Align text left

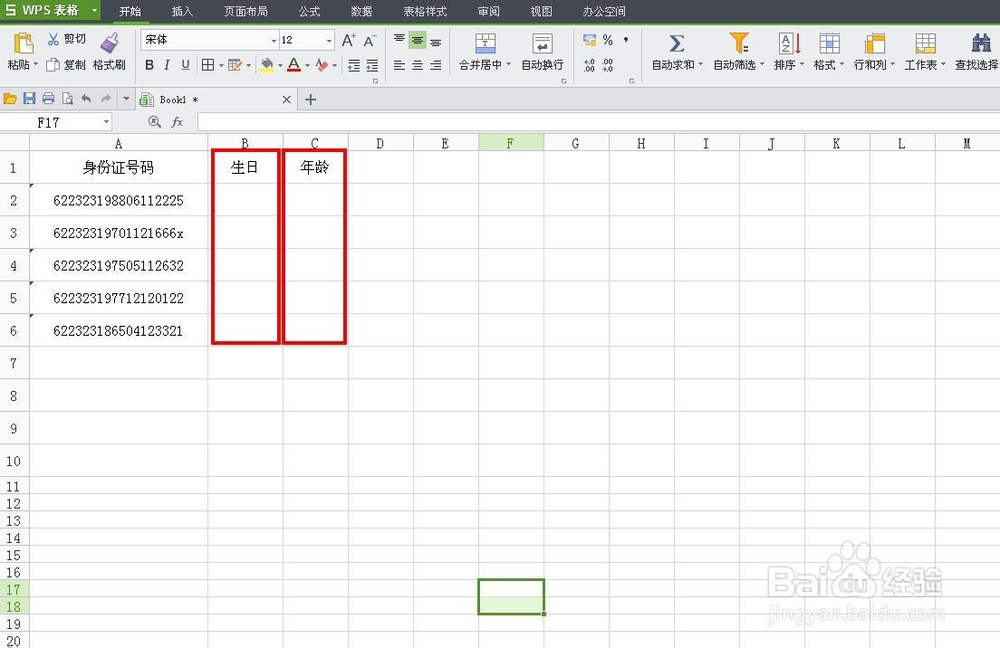click(x=399, y=65)
